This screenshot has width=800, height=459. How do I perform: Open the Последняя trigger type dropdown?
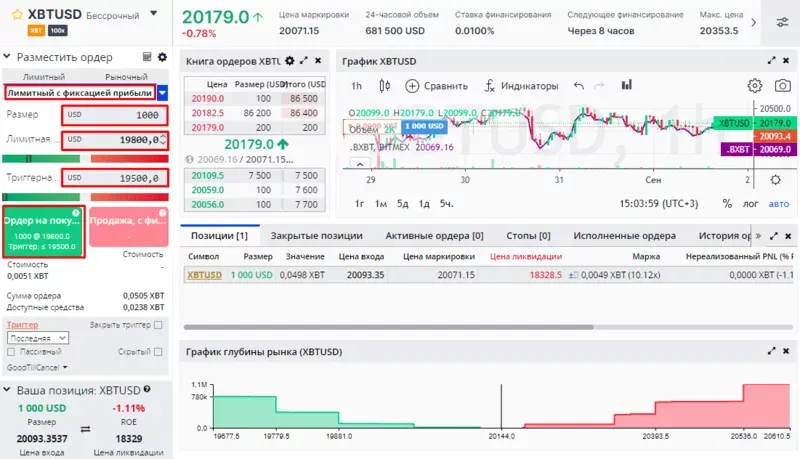[x=38, y=338]
